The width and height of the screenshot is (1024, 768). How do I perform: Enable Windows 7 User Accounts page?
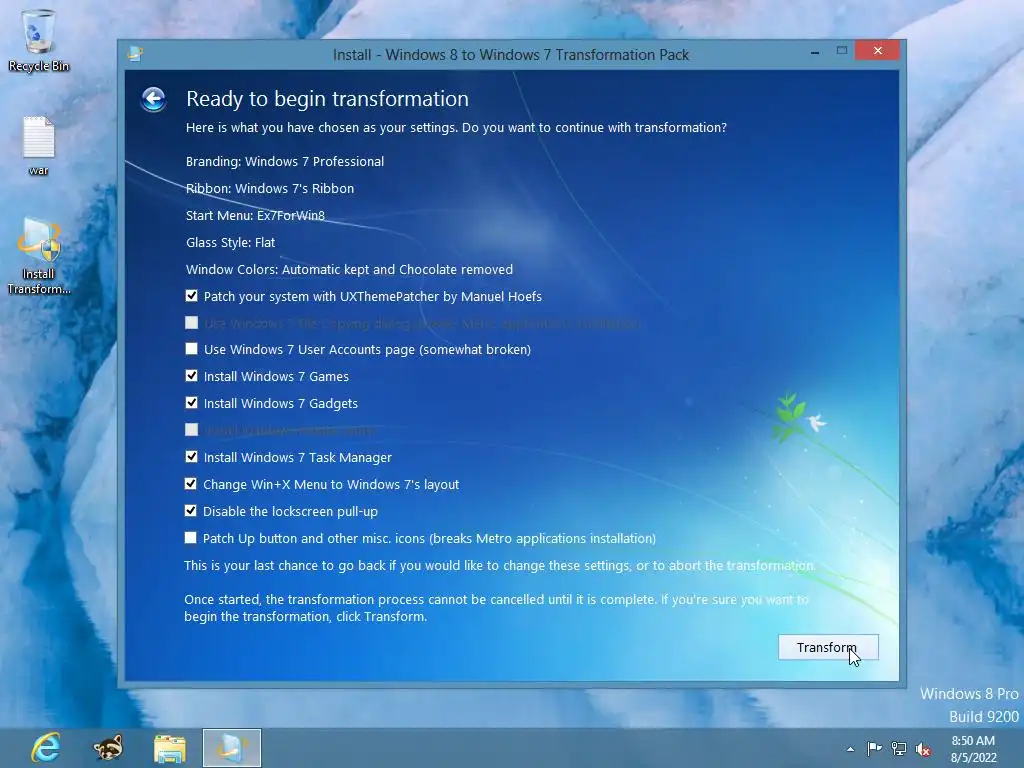[x=191, y=349]
